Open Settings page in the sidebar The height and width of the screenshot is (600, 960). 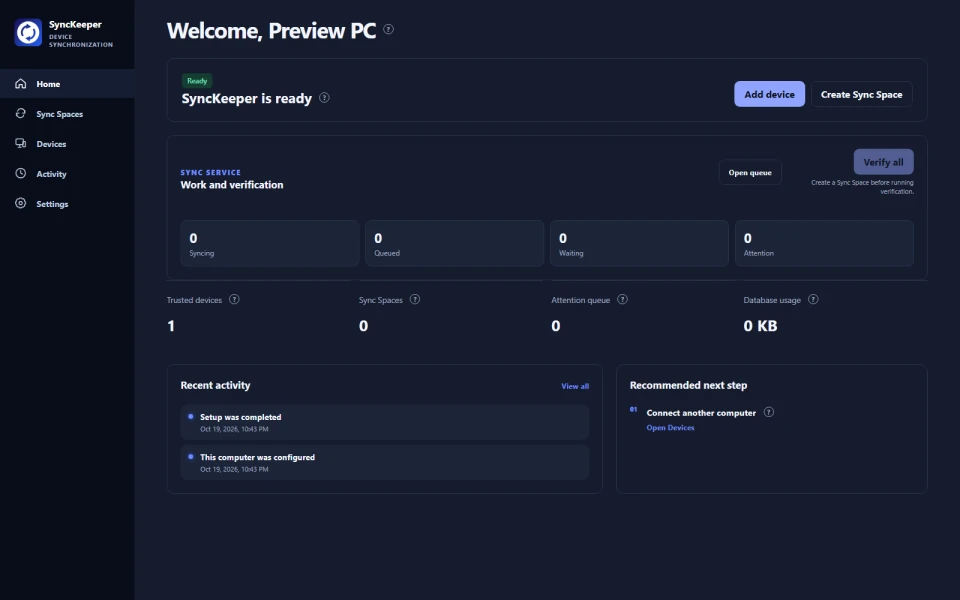click(67, 204)
